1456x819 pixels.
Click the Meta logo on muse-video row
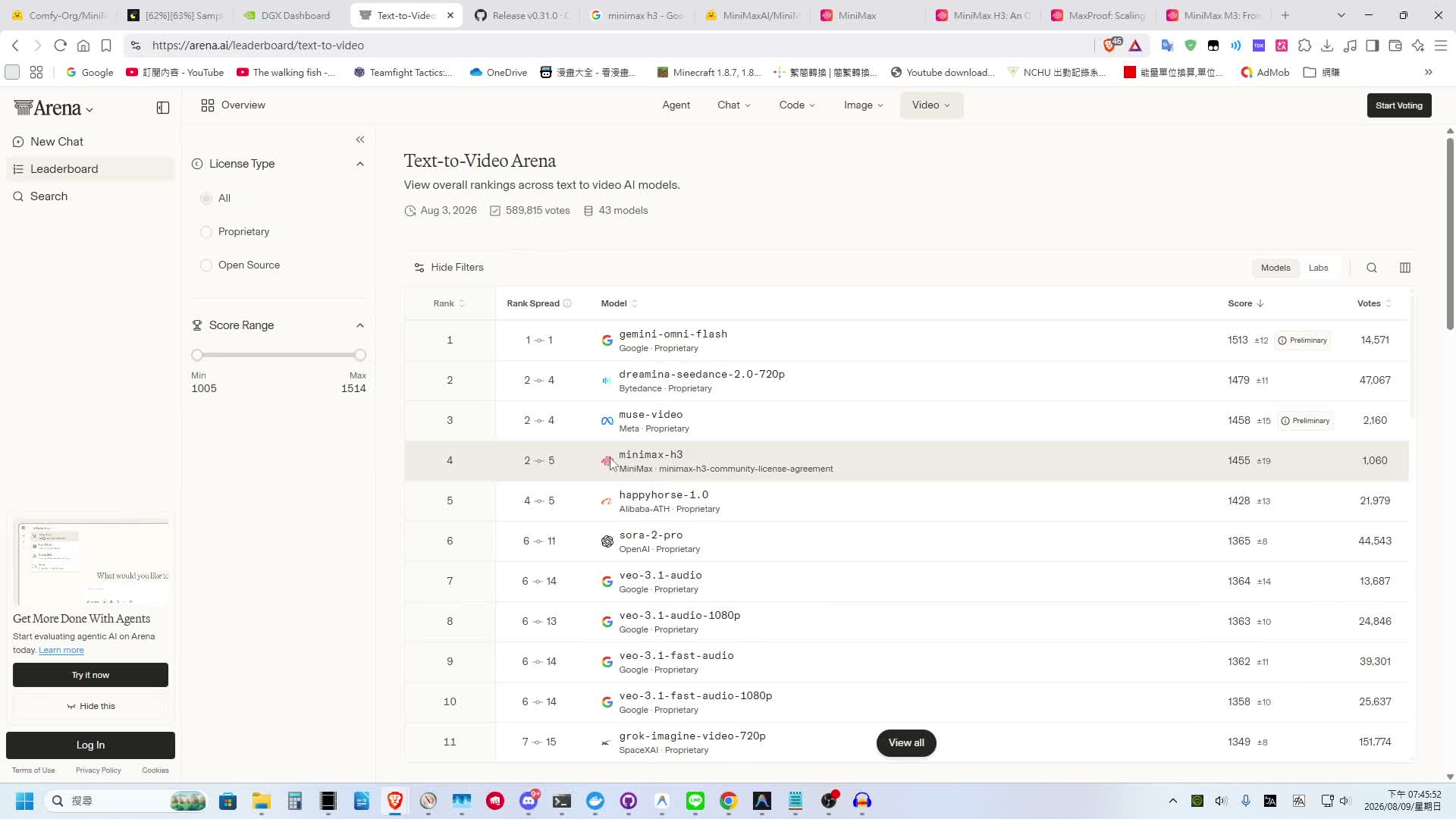(607, 421)
